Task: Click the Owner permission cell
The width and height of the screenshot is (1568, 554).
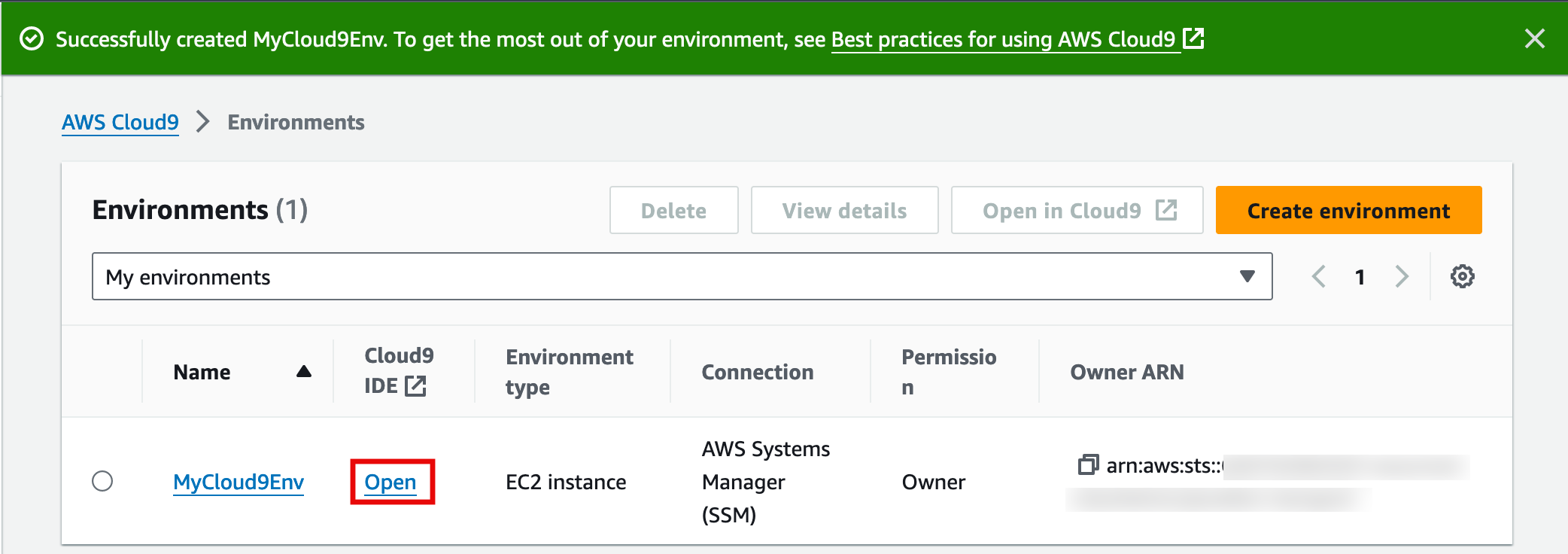Action: point(933,482)
